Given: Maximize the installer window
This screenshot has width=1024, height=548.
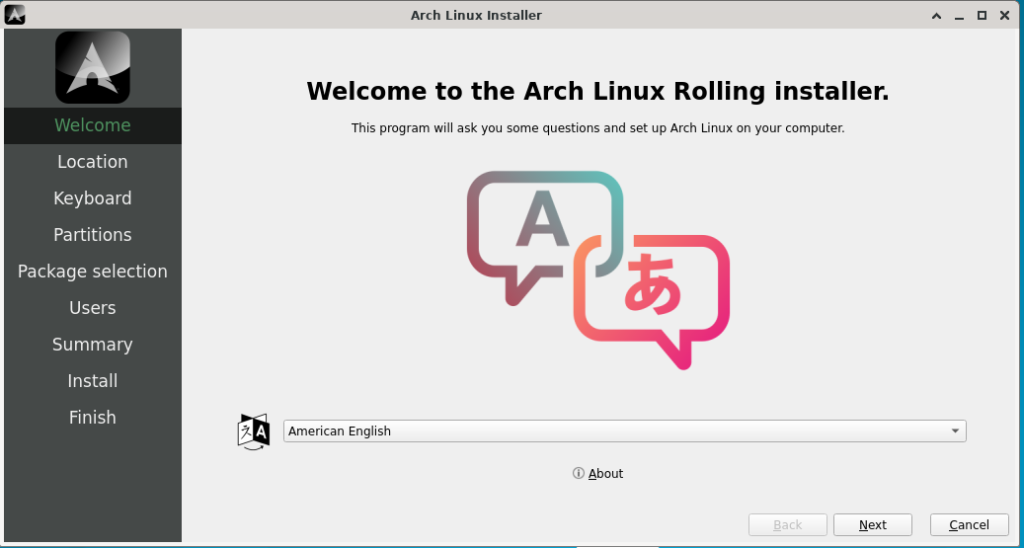Looking at the screenshot, I should pyautogui.click(x=982, y=16).
